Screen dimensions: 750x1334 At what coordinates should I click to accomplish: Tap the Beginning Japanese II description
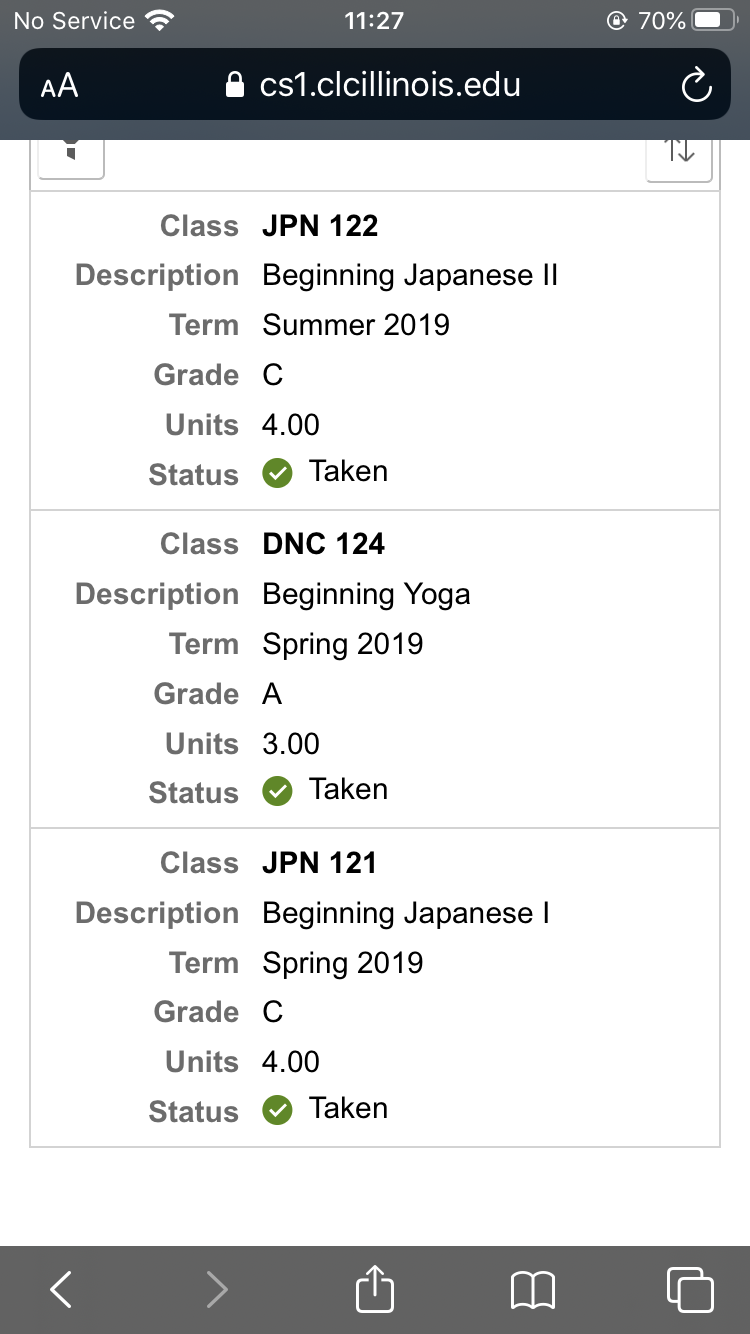(x=410, y=275)
